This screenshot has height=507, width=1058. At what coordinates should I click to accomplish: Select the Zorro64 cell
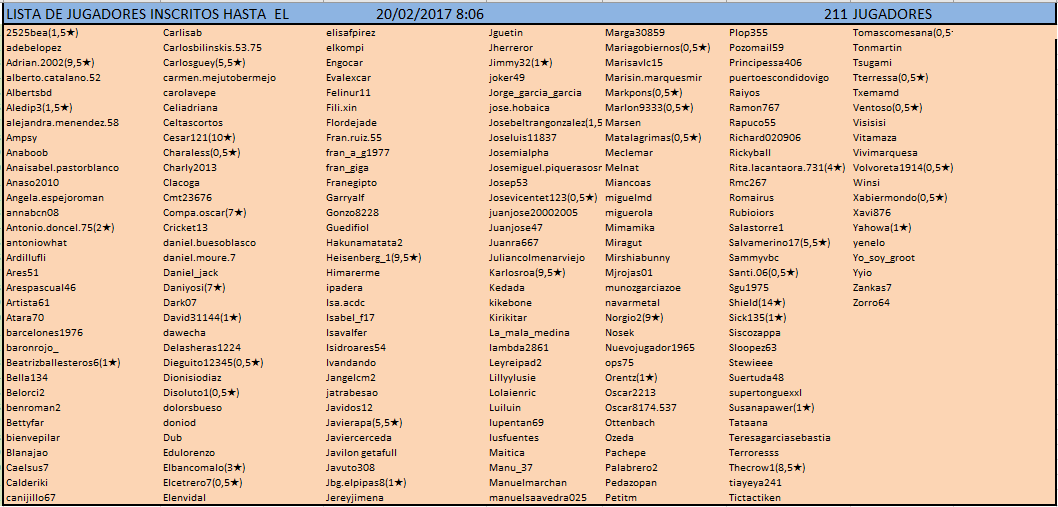pos(871,302)
